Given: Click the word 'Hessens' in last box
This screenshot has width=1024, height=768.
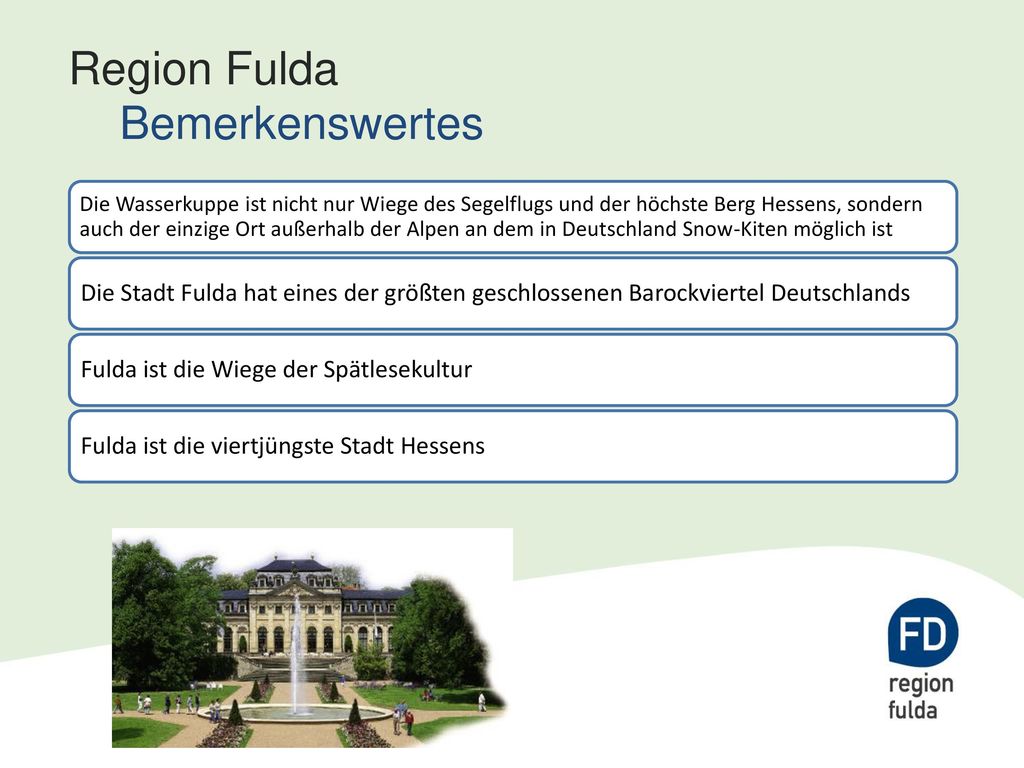Looking at the screenshot, I should pyautogui.click(x=442, y=446).
